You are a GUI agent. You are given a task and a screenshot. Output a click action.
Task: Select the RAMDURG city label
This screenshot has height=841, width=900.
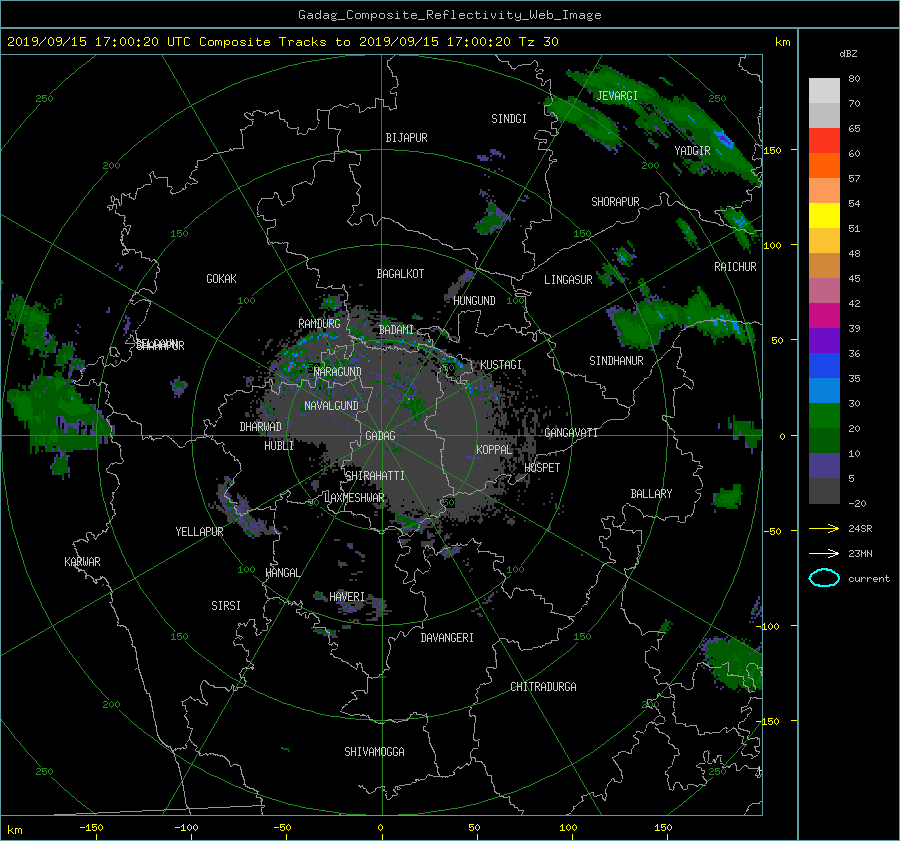(x=319, y=324)
